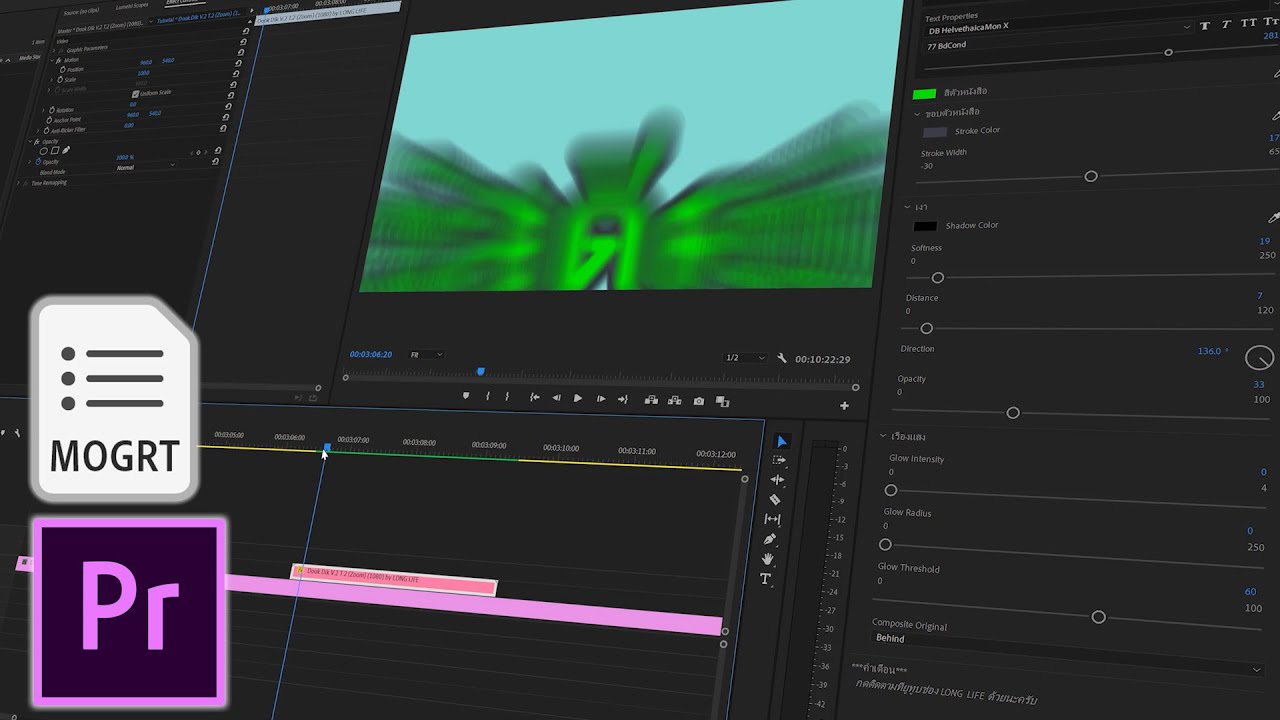Click the black Shadow Color swatch
The height and width of the screenshot is (720, 1280).
pos(925,226)
